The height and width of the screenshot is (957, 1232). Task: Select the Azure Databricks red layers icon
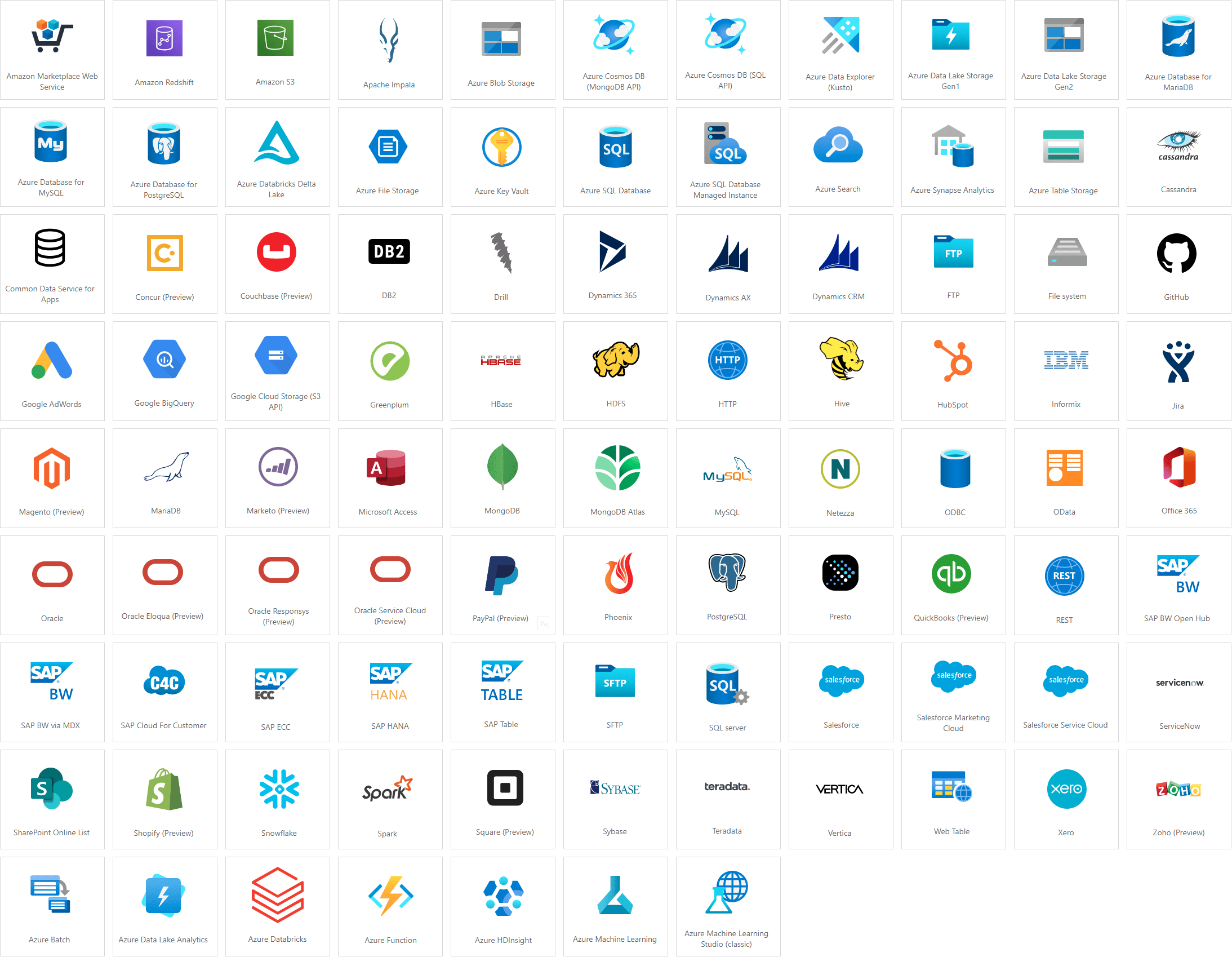pyautogui.click(x=278, y=895)
